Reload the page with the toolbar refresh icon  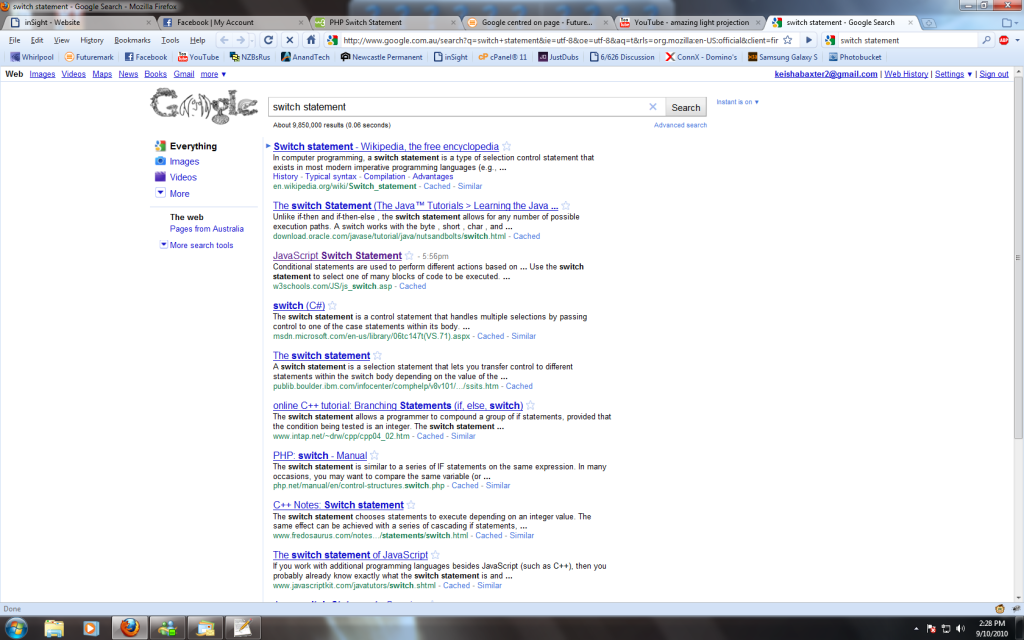268,40
